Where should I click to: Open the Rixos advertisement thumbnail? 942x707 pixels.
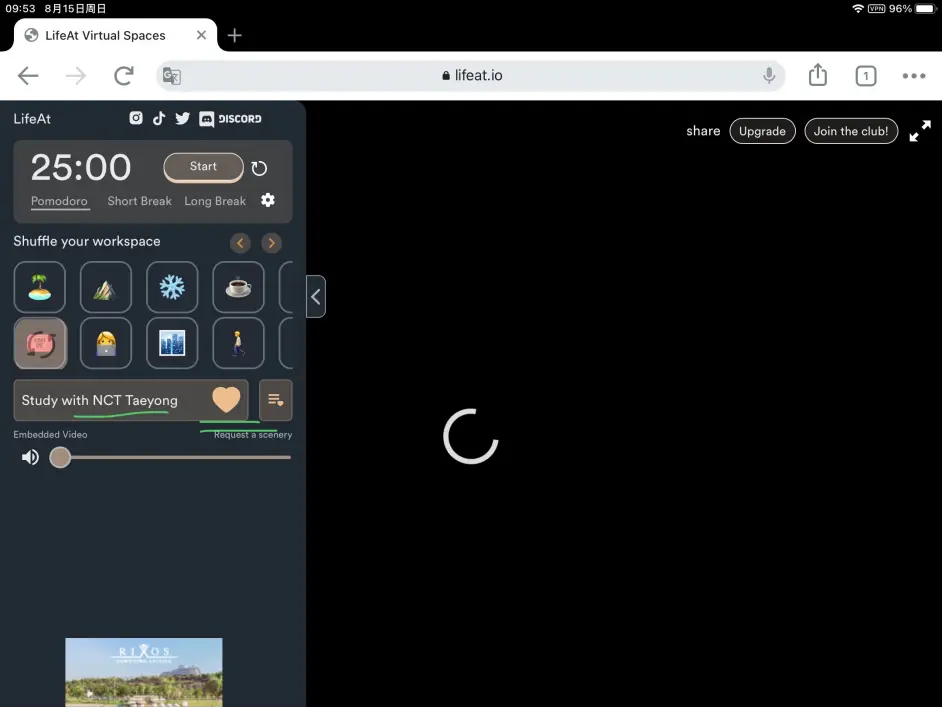point(144,672)
